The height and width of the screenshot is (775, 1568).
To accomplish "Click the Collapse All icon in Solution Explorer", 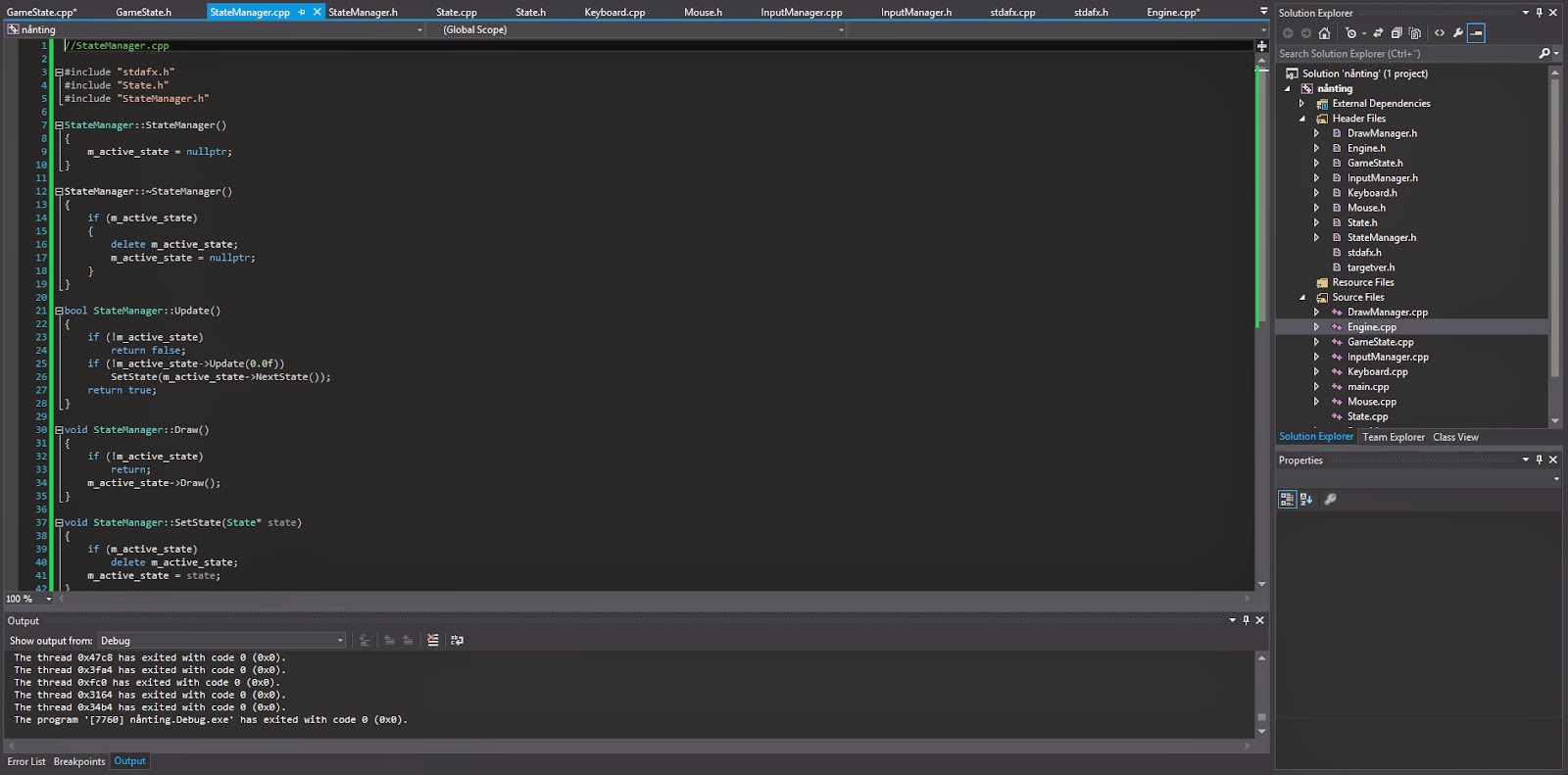I will point(1396,33).
